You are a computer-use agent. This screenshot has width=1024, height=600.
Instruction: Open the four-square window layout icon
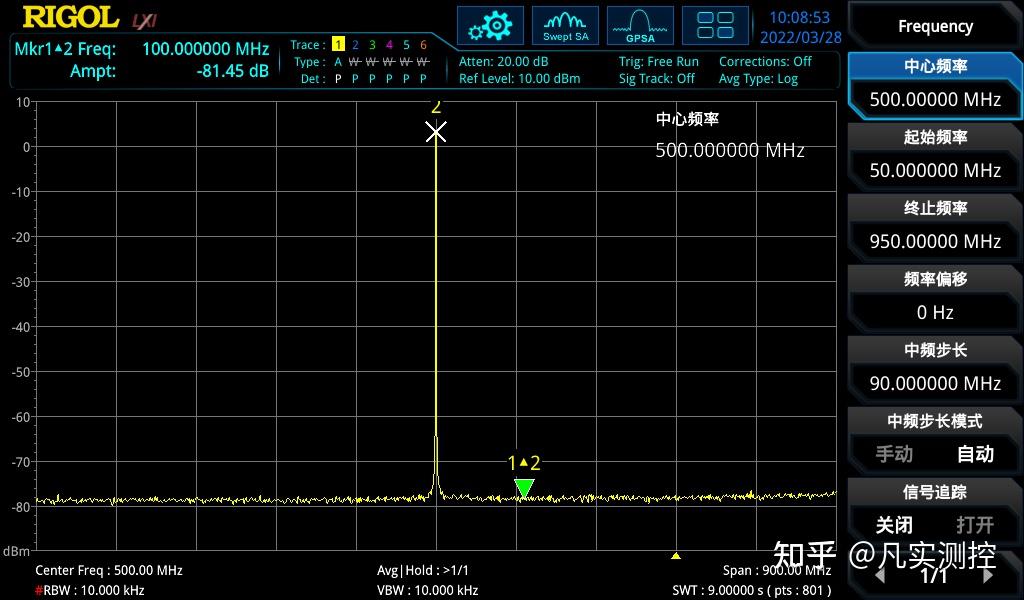coord(715,25)
